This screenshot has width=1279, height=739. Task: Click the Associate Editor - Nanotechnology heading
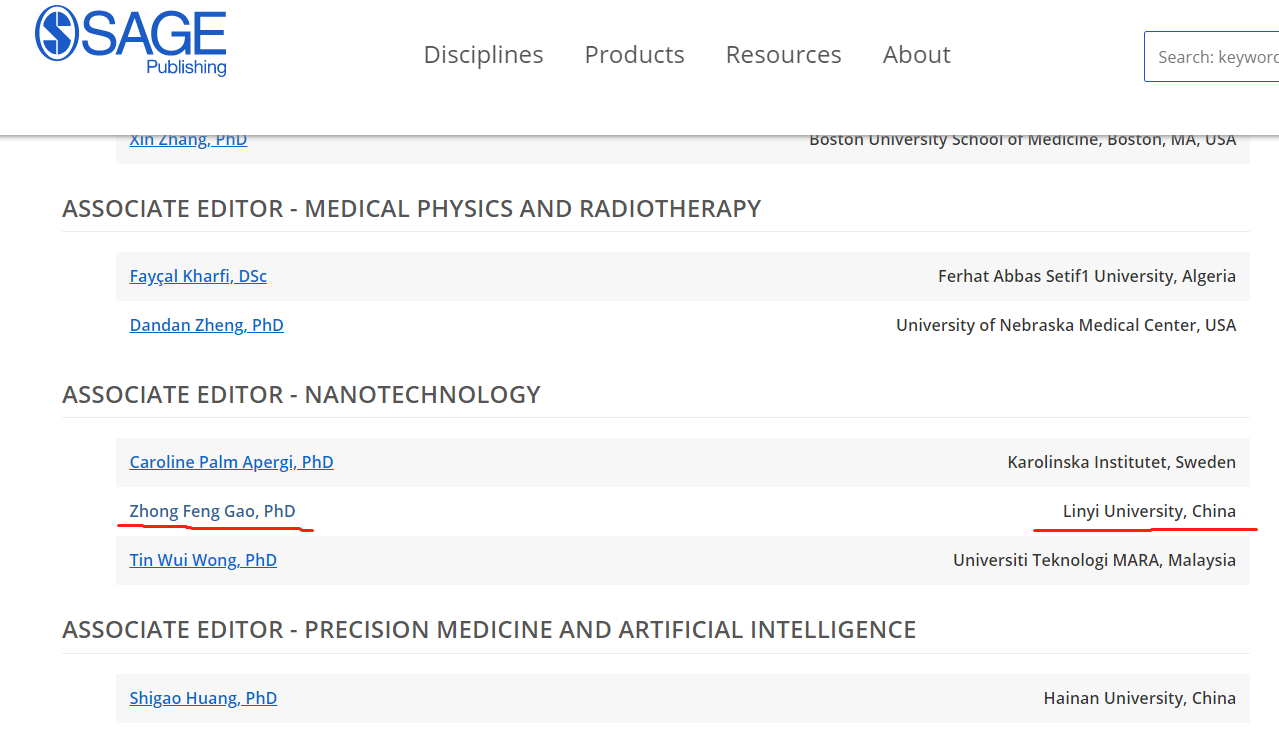tap(301, 395)
